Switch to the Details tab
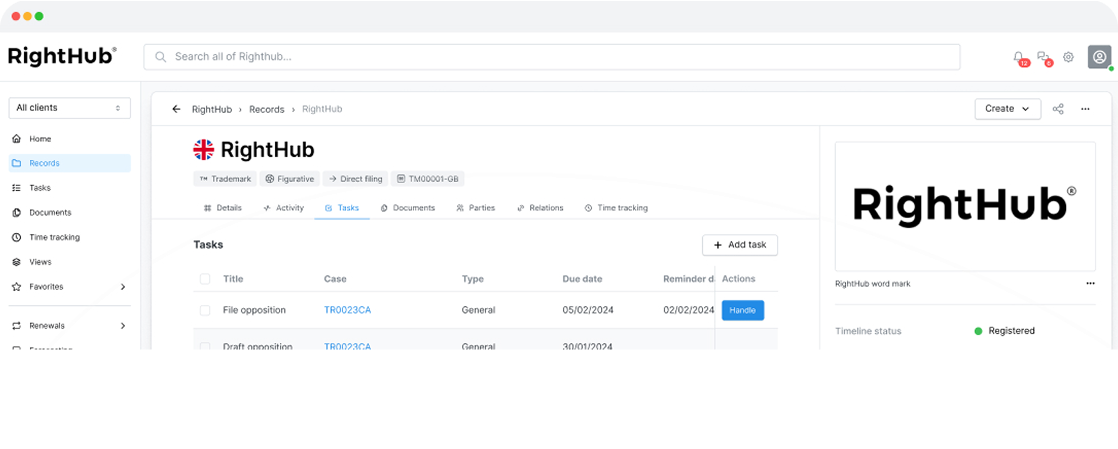This screenshot has width=1118, height=449. [222, 208]
